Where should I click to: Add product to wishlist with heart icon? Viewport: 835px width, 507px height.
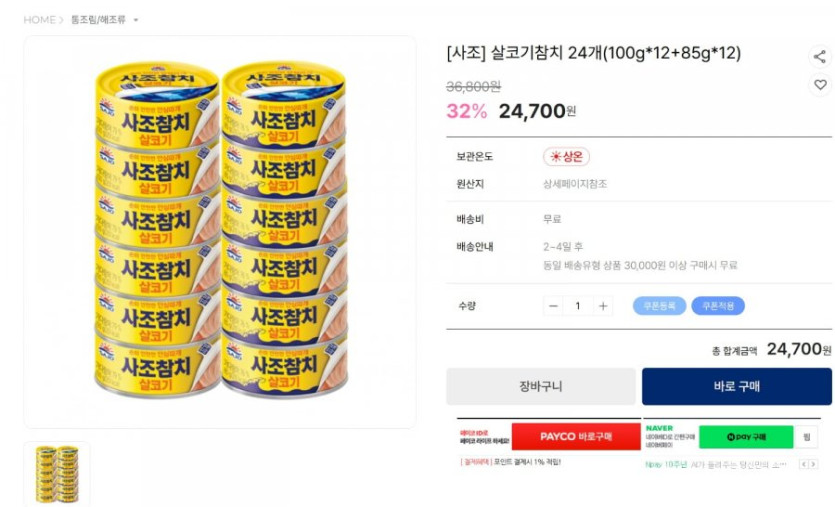point(819,85)
